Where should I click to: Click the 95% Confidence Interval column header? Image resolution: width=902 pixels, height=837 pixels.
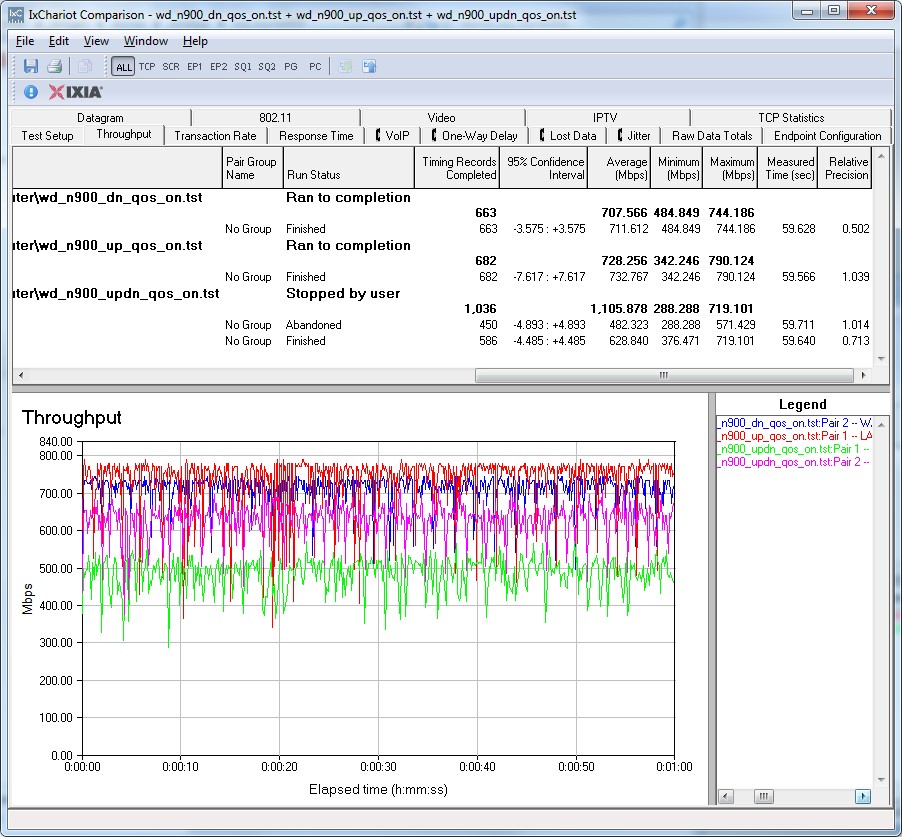tap(544, 168)
